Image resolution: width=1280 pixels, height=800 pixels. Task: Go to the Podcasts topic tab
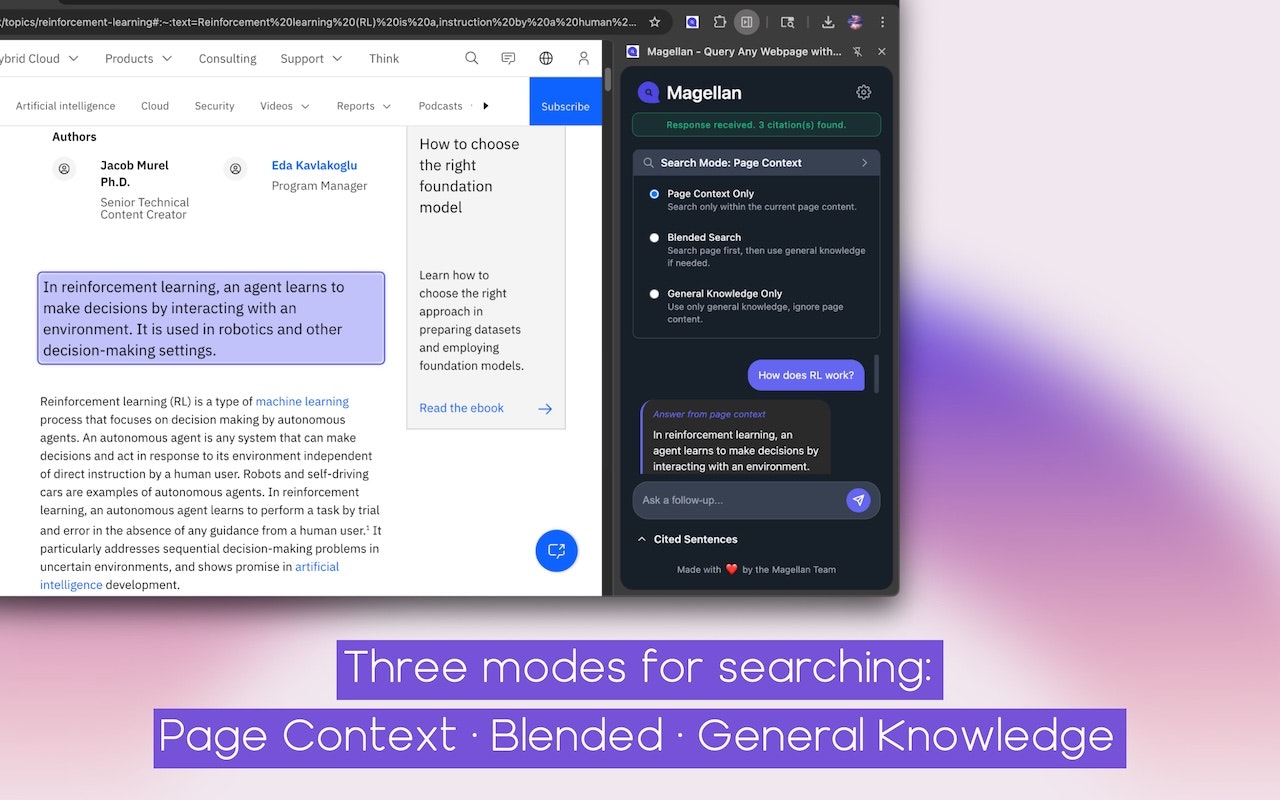441,106
